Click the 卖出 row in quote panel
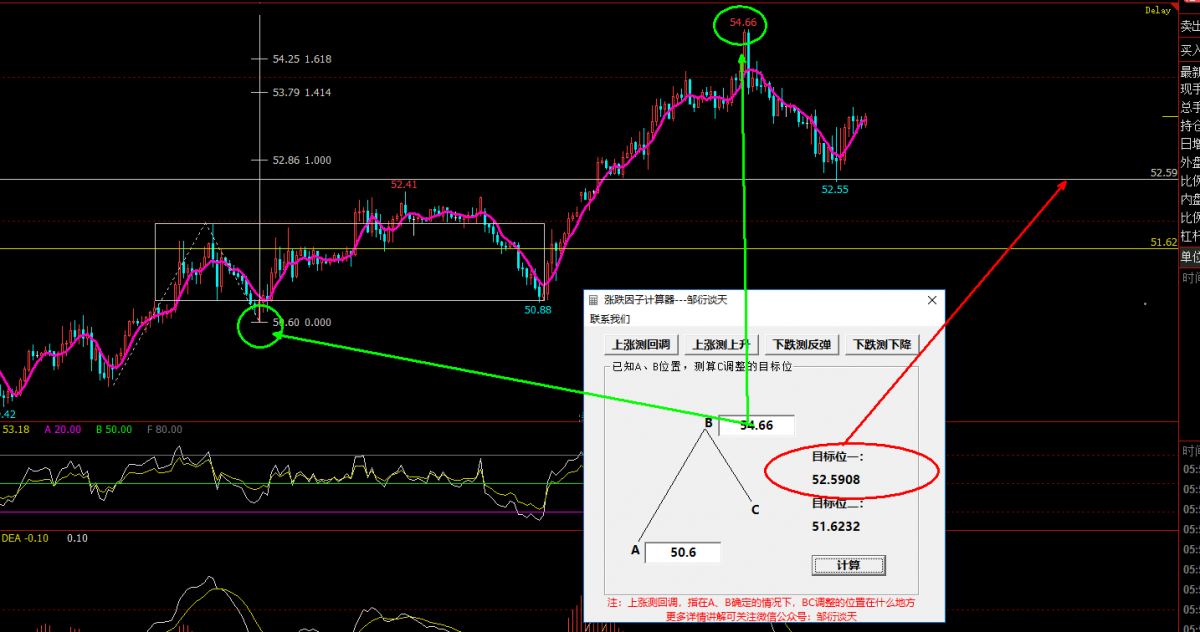Viewport: 1200px width, 632px height. (1190, 27)
